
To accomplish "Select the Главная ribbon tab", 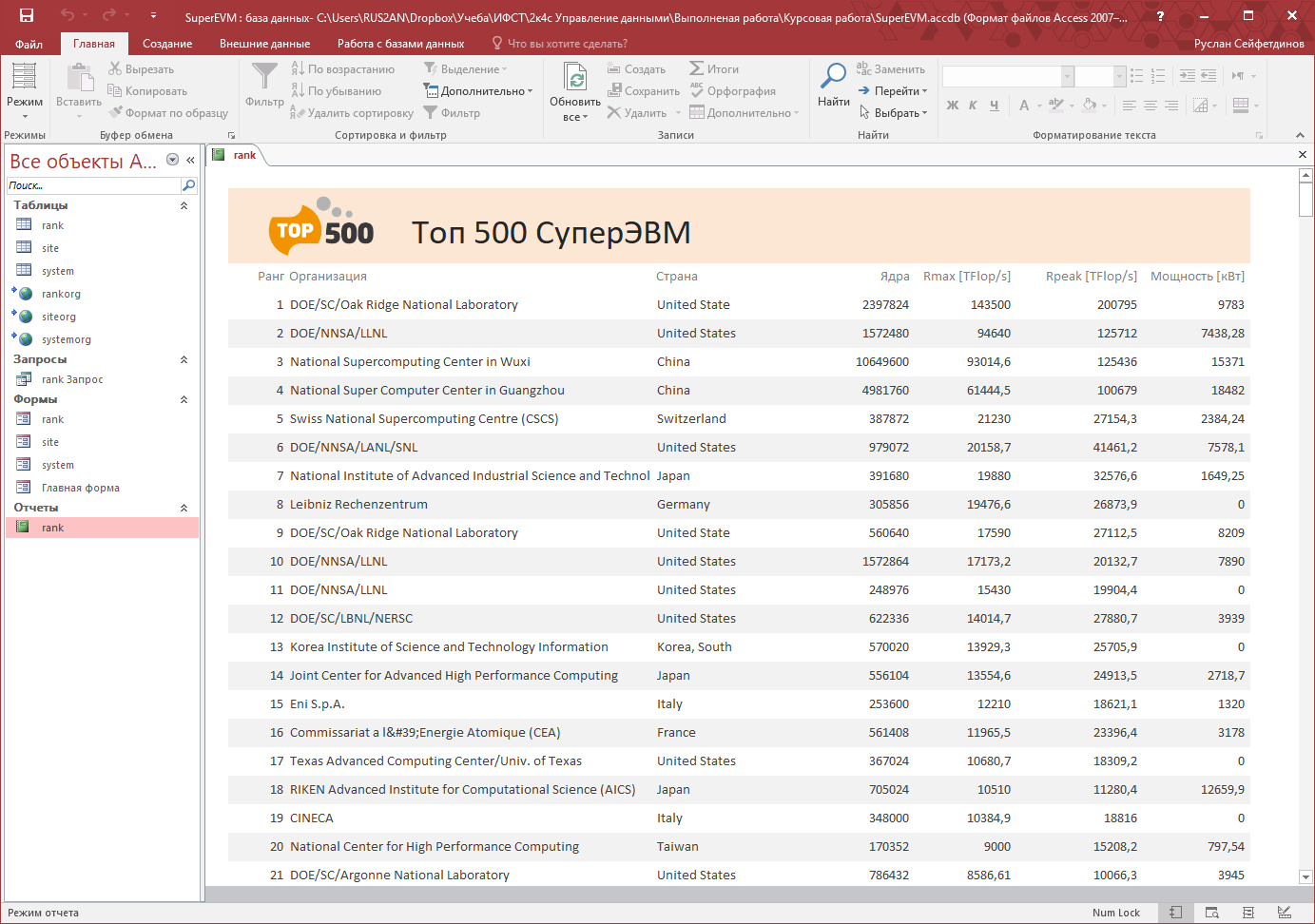I will tap(94, 44).
